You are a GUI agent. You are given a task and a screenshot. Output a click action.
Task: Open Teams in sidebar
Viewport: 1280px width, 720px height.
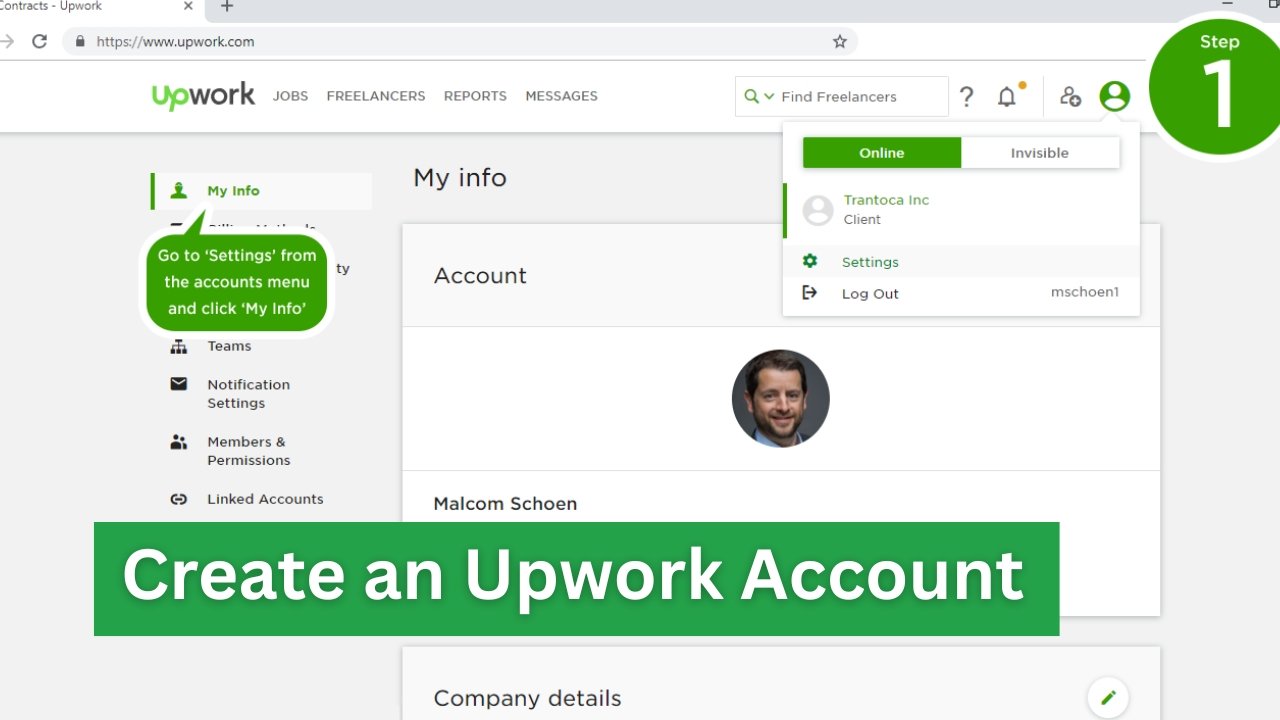pos(229,346)
